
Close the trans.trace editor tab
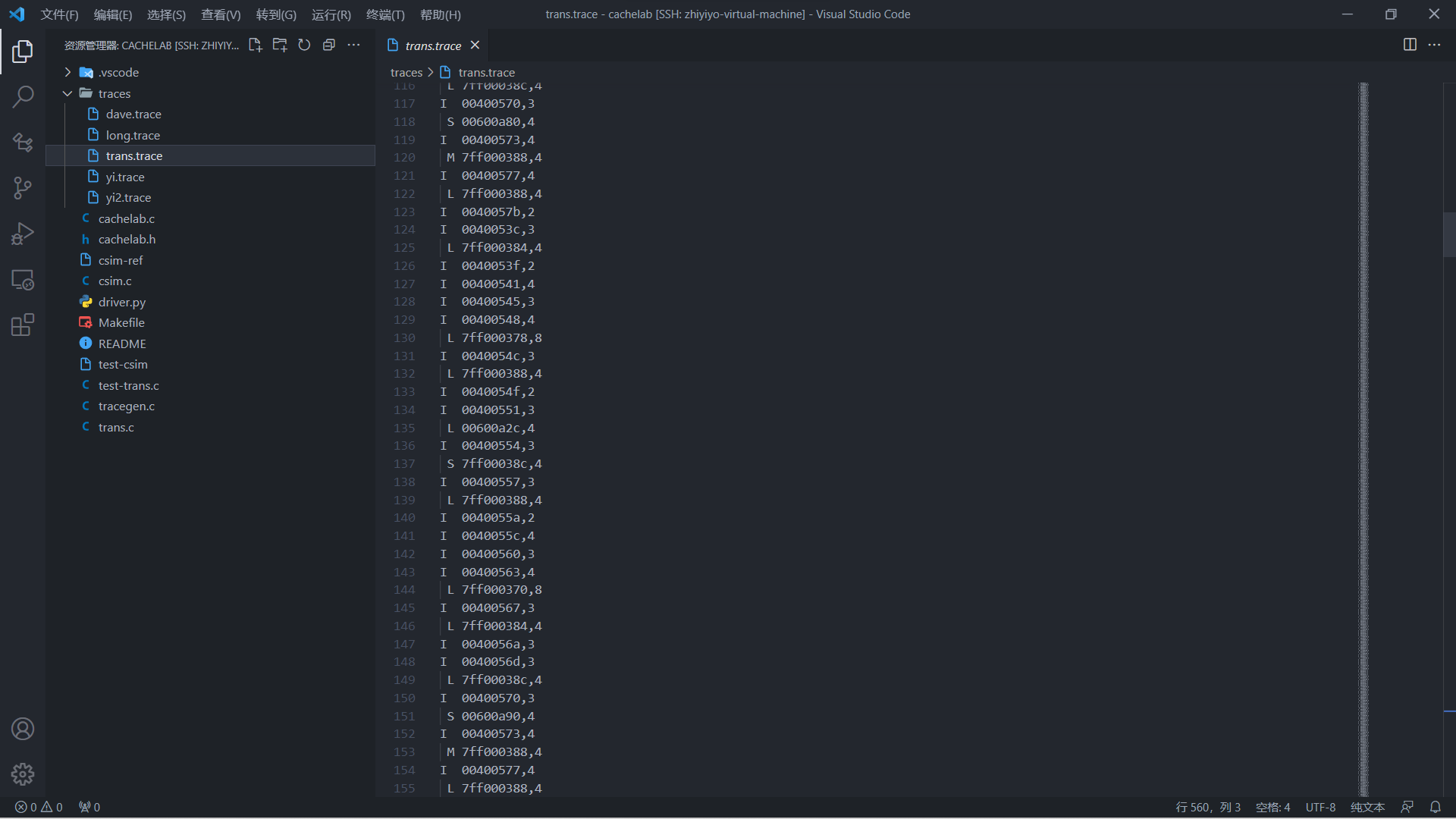475,45
